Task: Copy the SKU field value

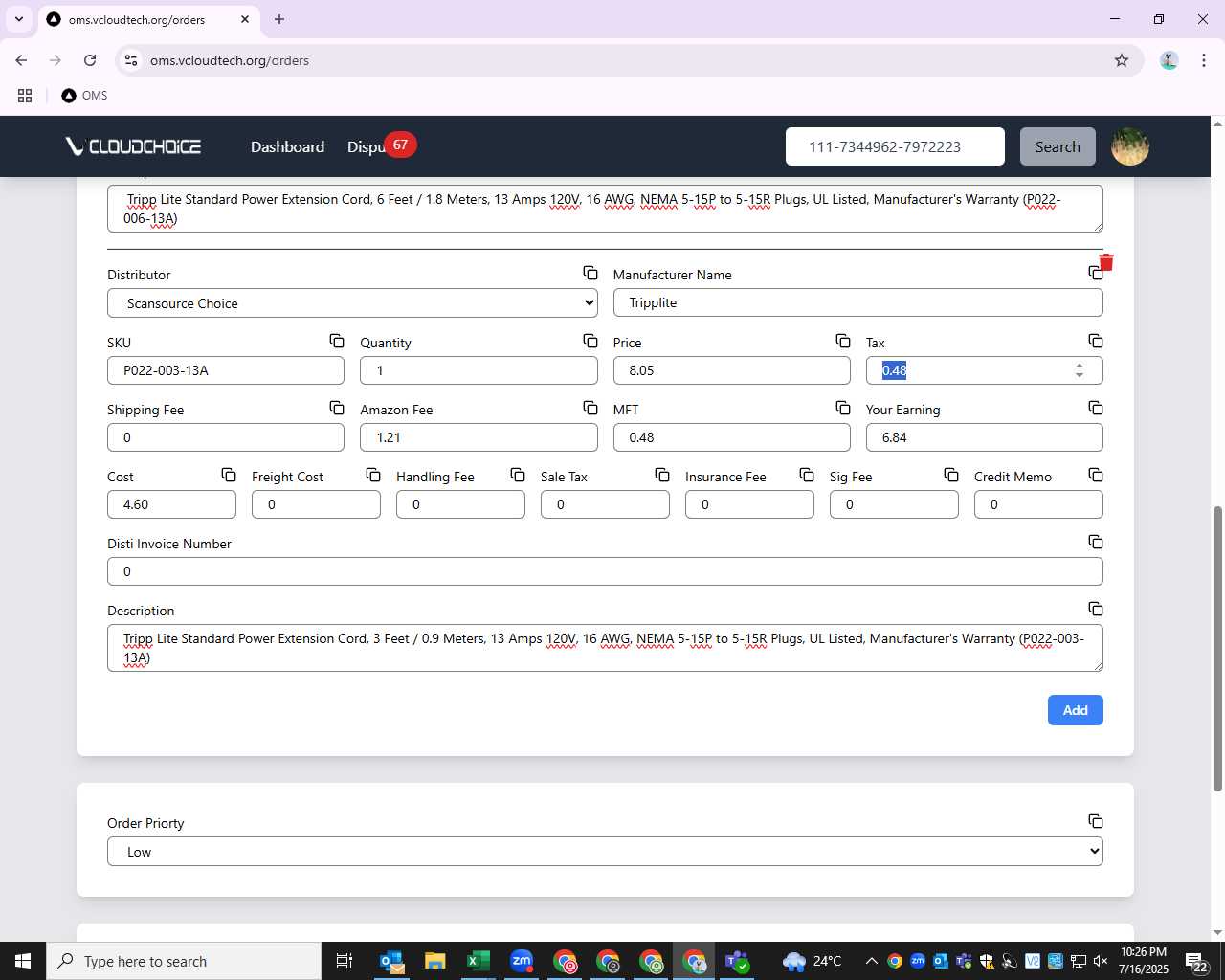Action: click(337, 341)
